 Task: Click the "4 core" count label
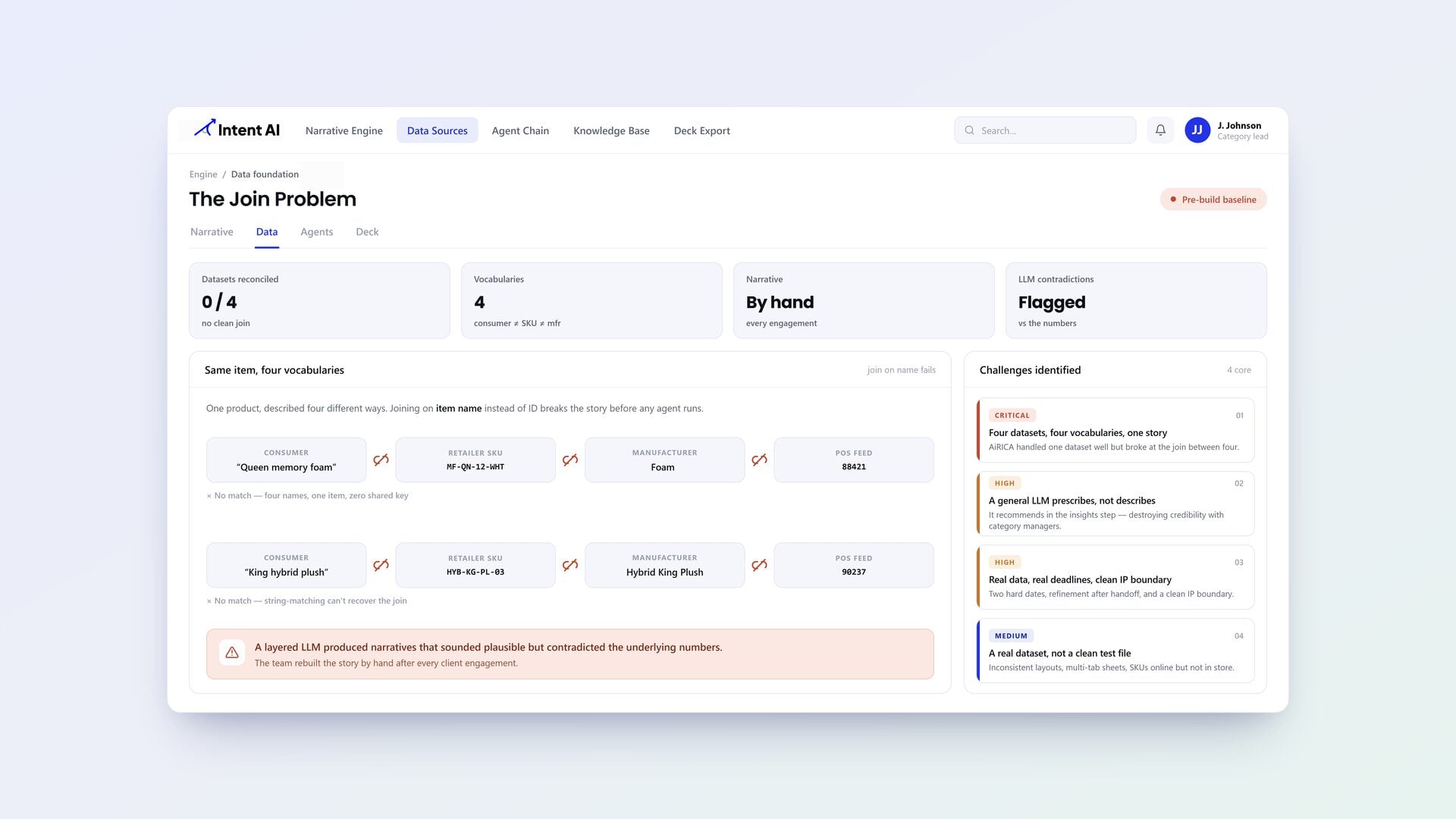tap(1239, 370)
